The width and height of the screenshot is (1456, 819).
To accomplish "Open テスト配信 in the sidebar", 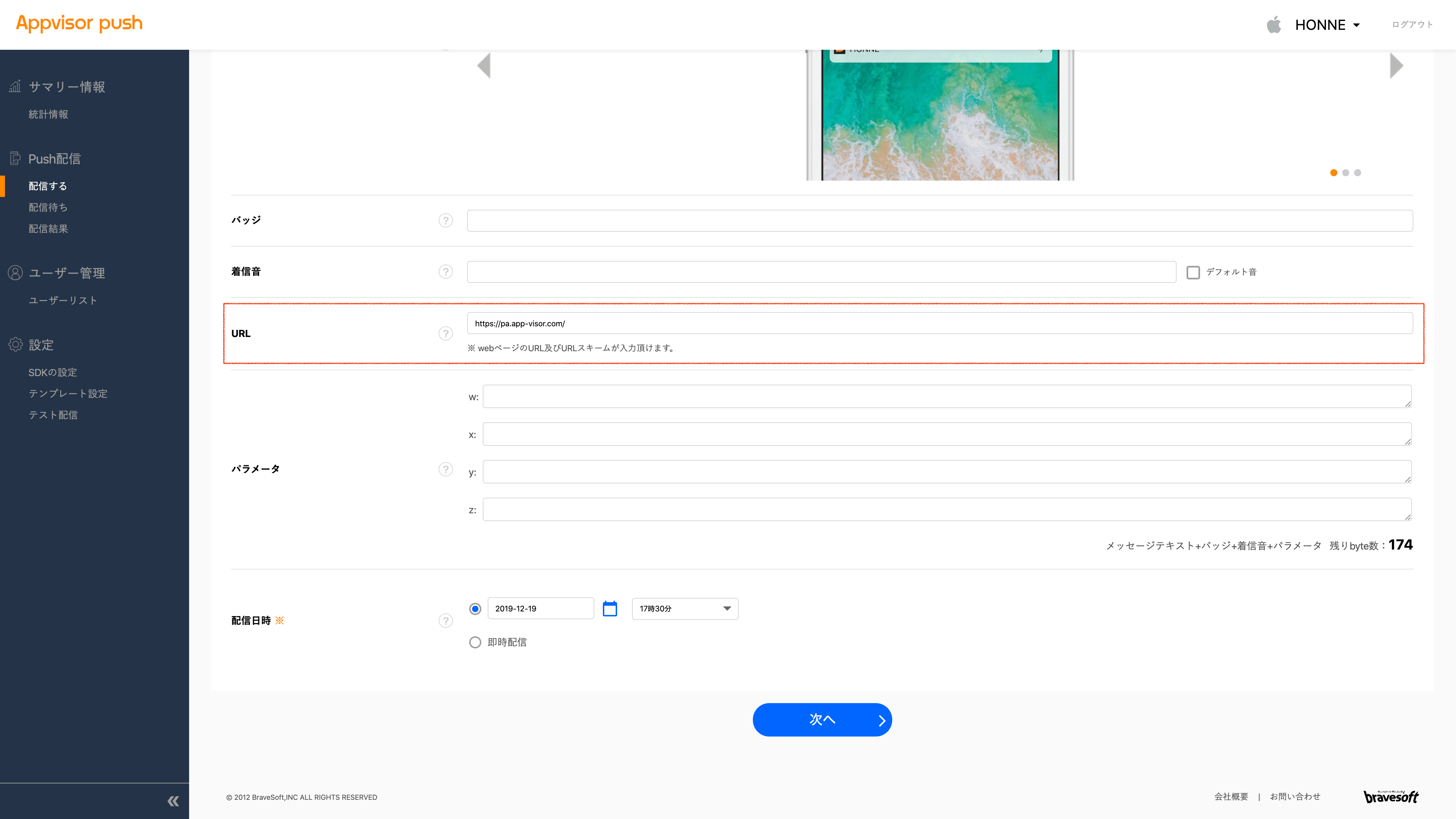I will pos(53,415).
